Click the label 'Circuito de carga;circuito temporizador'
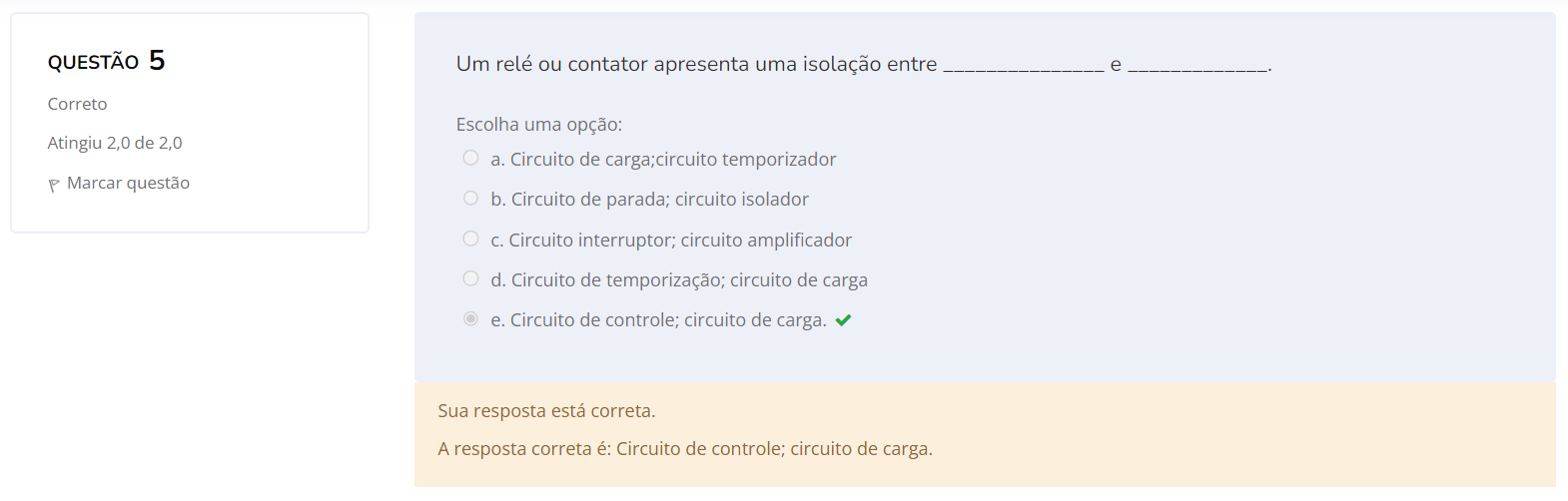 pos(673,160)
